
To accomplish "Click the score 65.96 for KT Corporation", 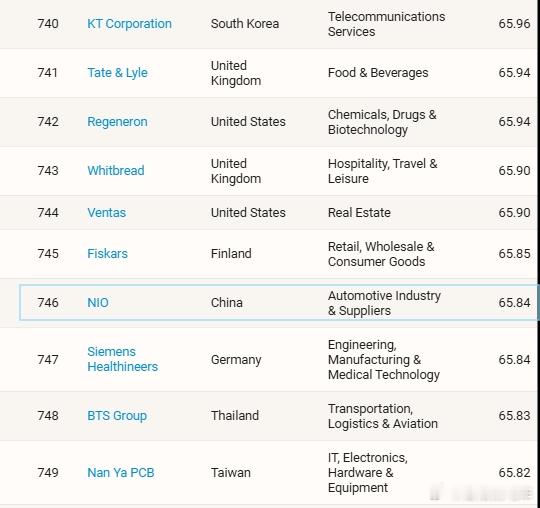I will pos(514,24).
